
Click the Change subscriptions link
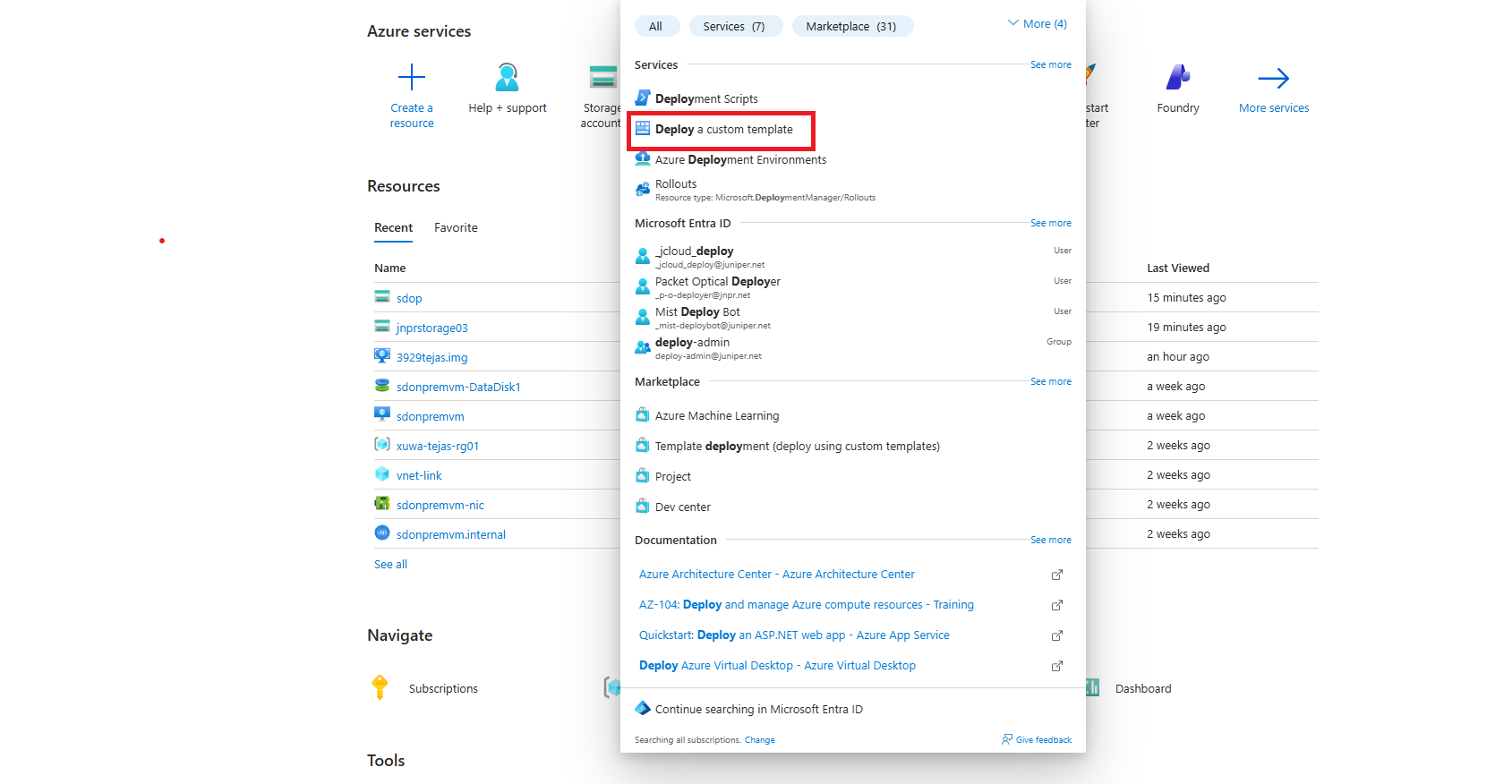pyautogui.click(x=760, y=740)
